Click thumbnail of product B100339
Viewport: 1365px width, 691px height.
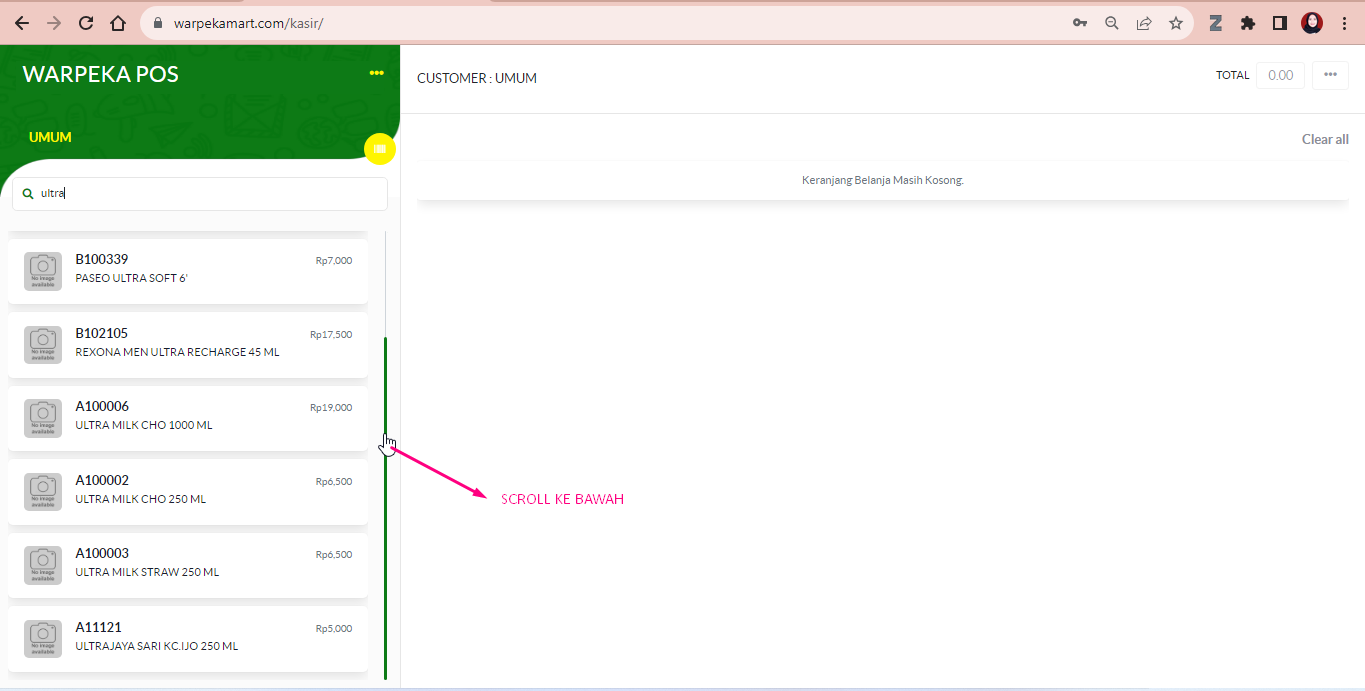pos(43,271)
